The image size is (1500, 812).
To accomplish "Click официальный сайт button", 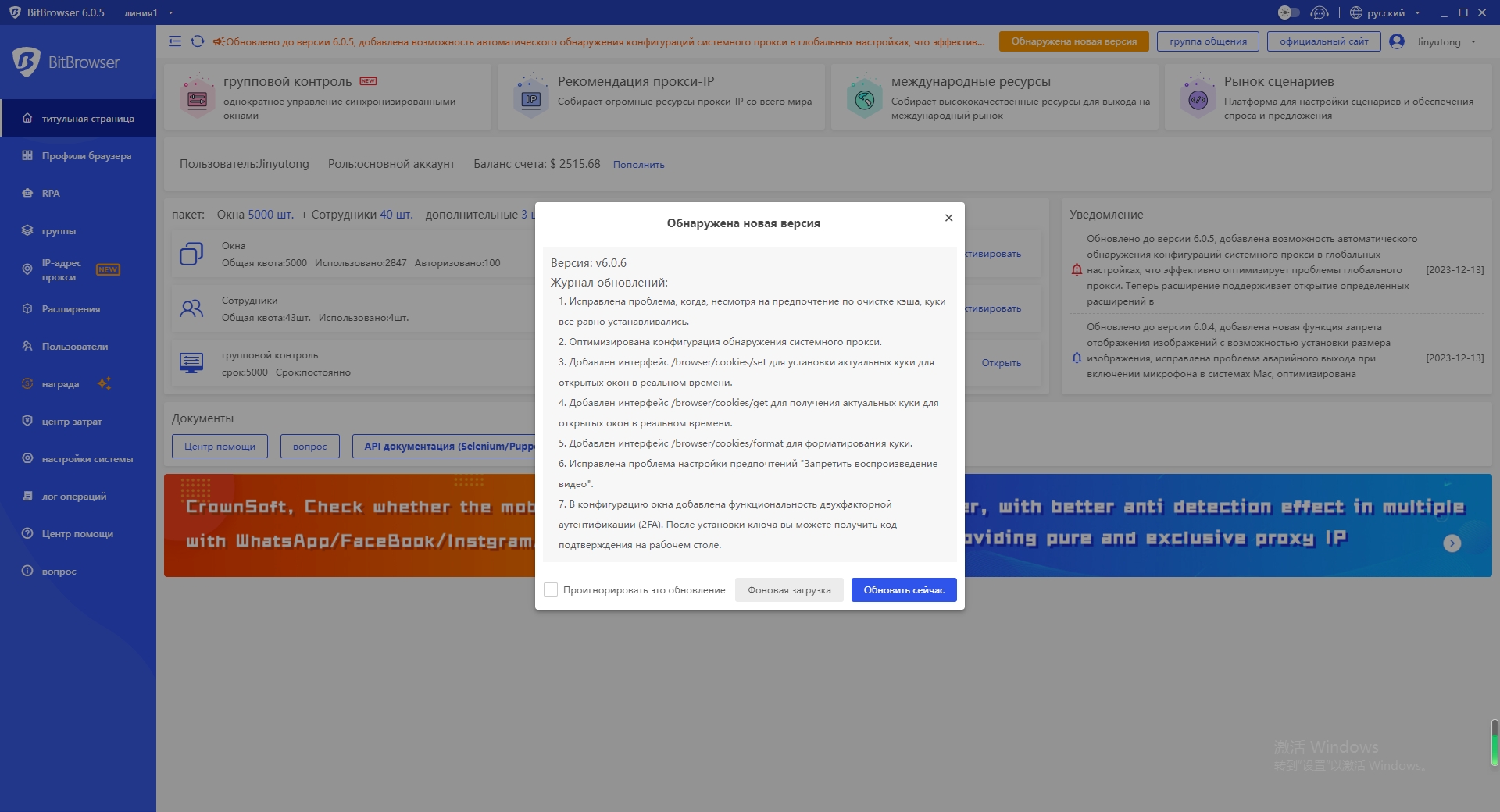I will [x=1323, y=41].
